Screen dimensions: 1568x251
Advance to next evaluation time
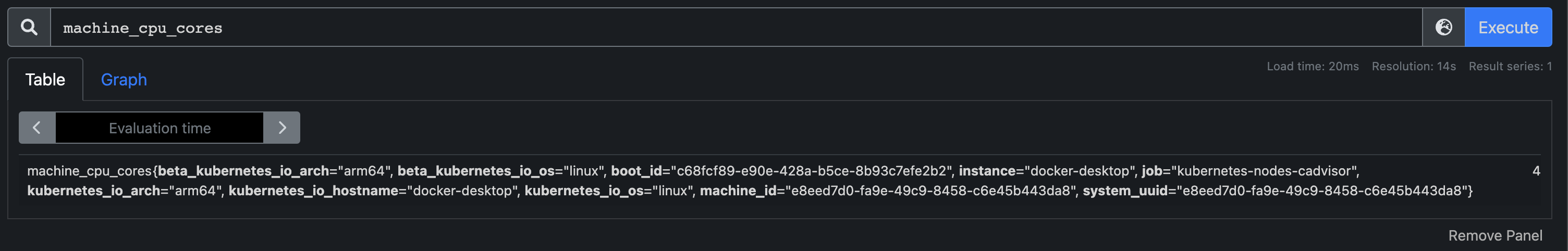[282, 128]
